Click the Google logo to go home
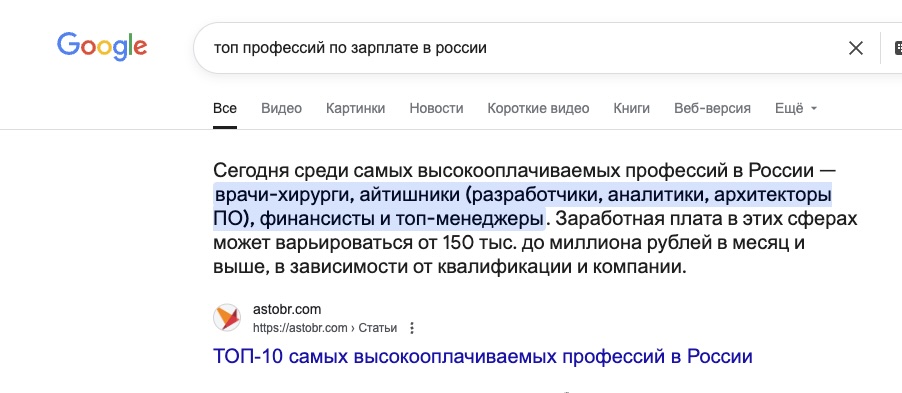Screen dimensions: 902x393 click(102, 47)
